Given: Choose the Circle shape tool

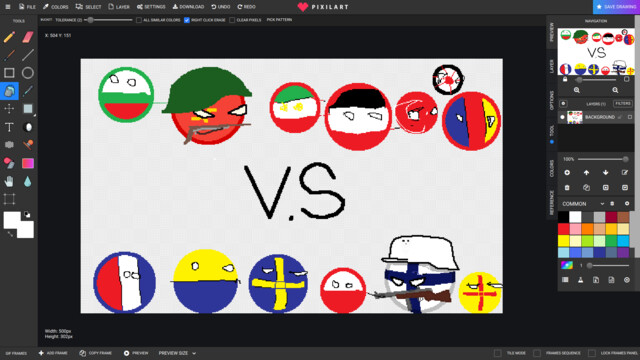Looking at the screenshot, I should [x=28, y=73].
